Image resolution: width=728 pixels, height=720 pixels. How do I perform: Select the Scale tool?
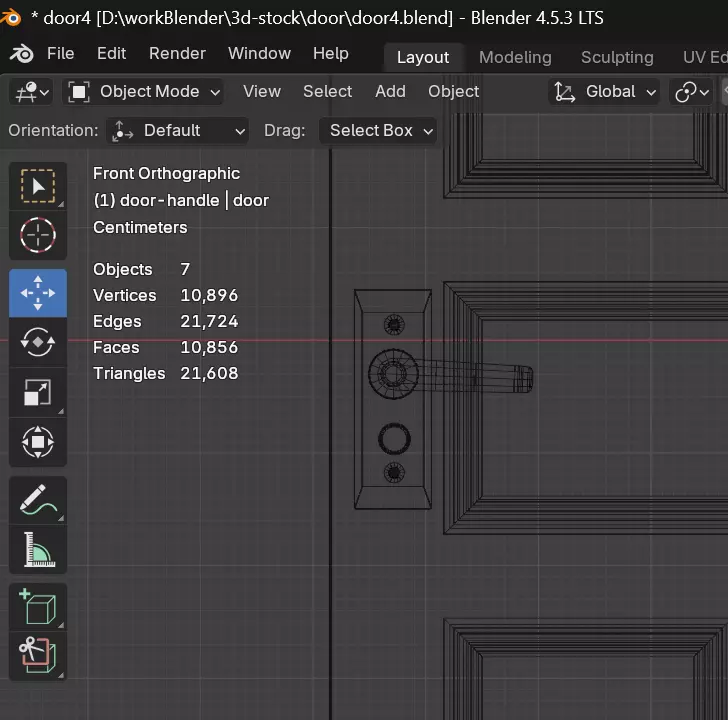tap(38, 392)
